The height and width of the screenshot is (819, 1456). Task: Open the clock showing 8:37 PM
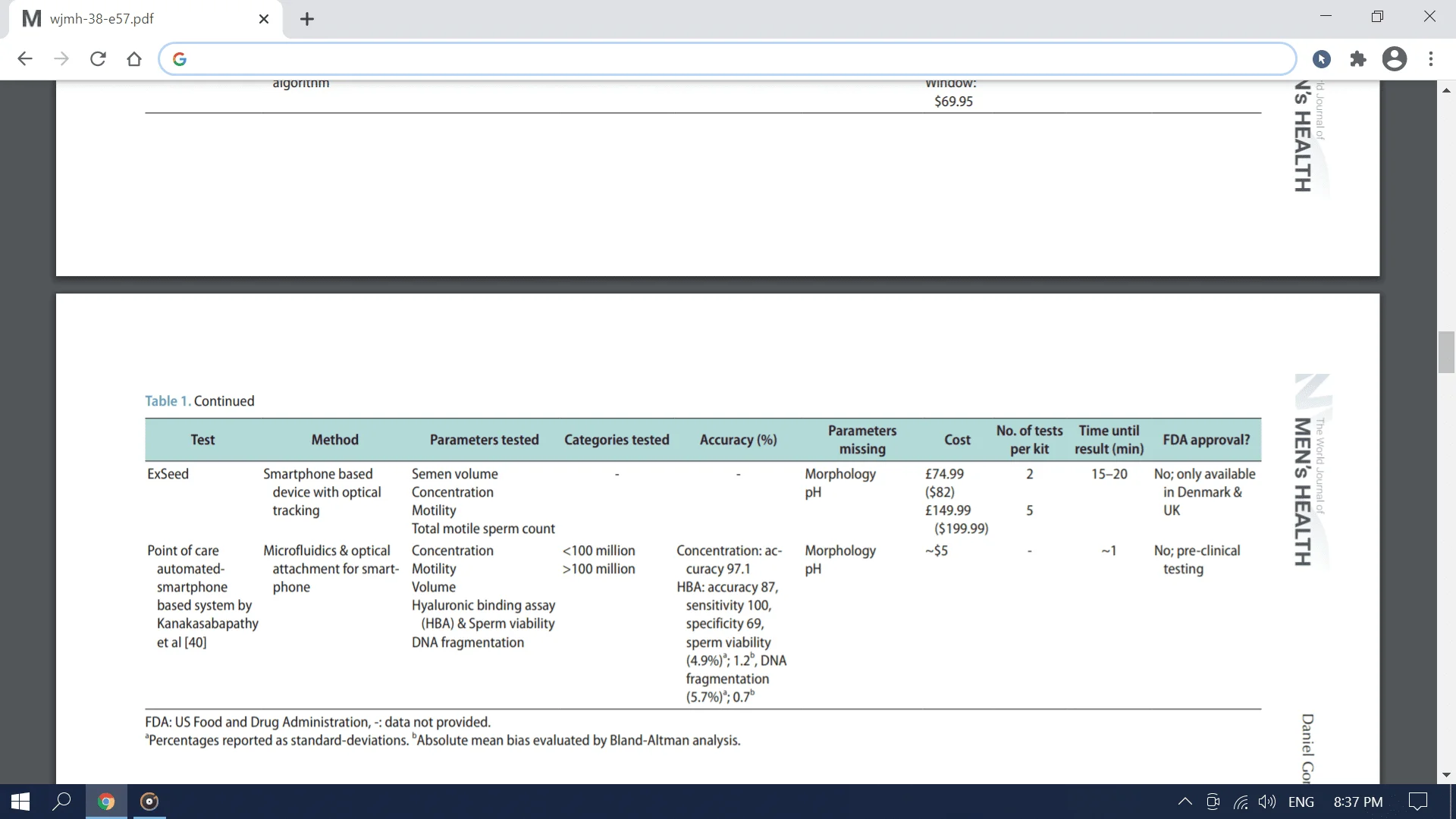coord(1358,802)
